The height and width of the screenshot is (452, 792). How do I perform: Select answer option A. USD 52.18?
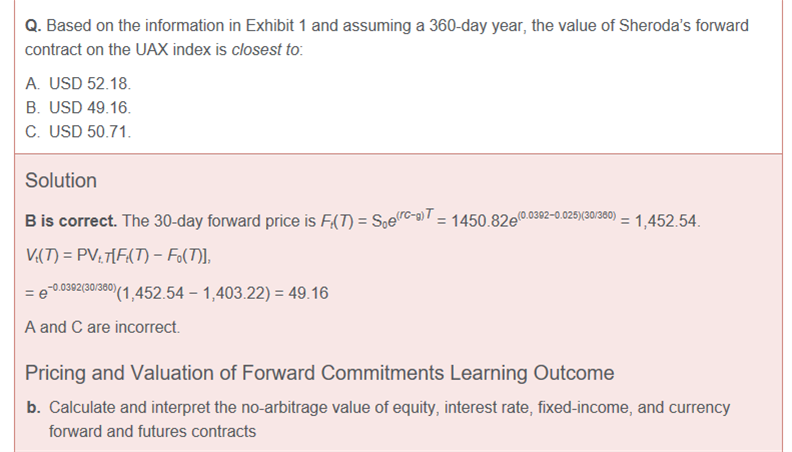click(x=78, y=85)
